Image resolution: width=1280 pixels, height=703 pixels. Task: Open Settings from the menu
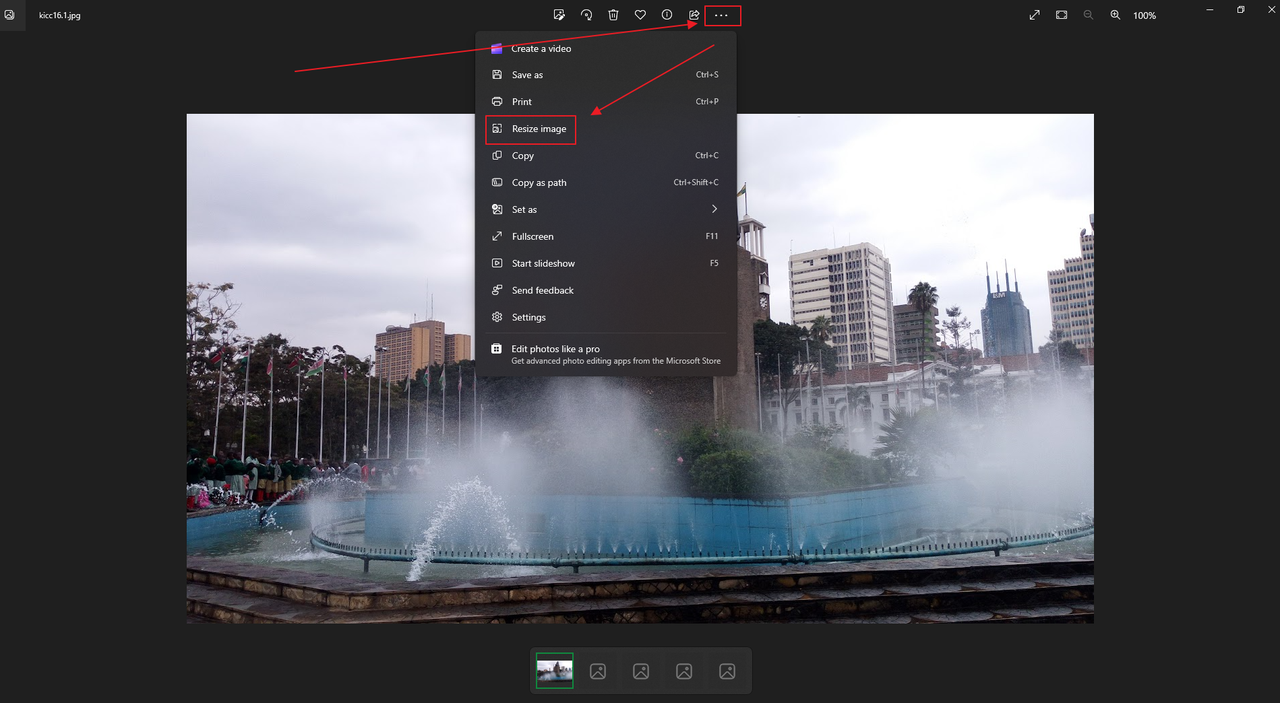click(x=606, y=318)
